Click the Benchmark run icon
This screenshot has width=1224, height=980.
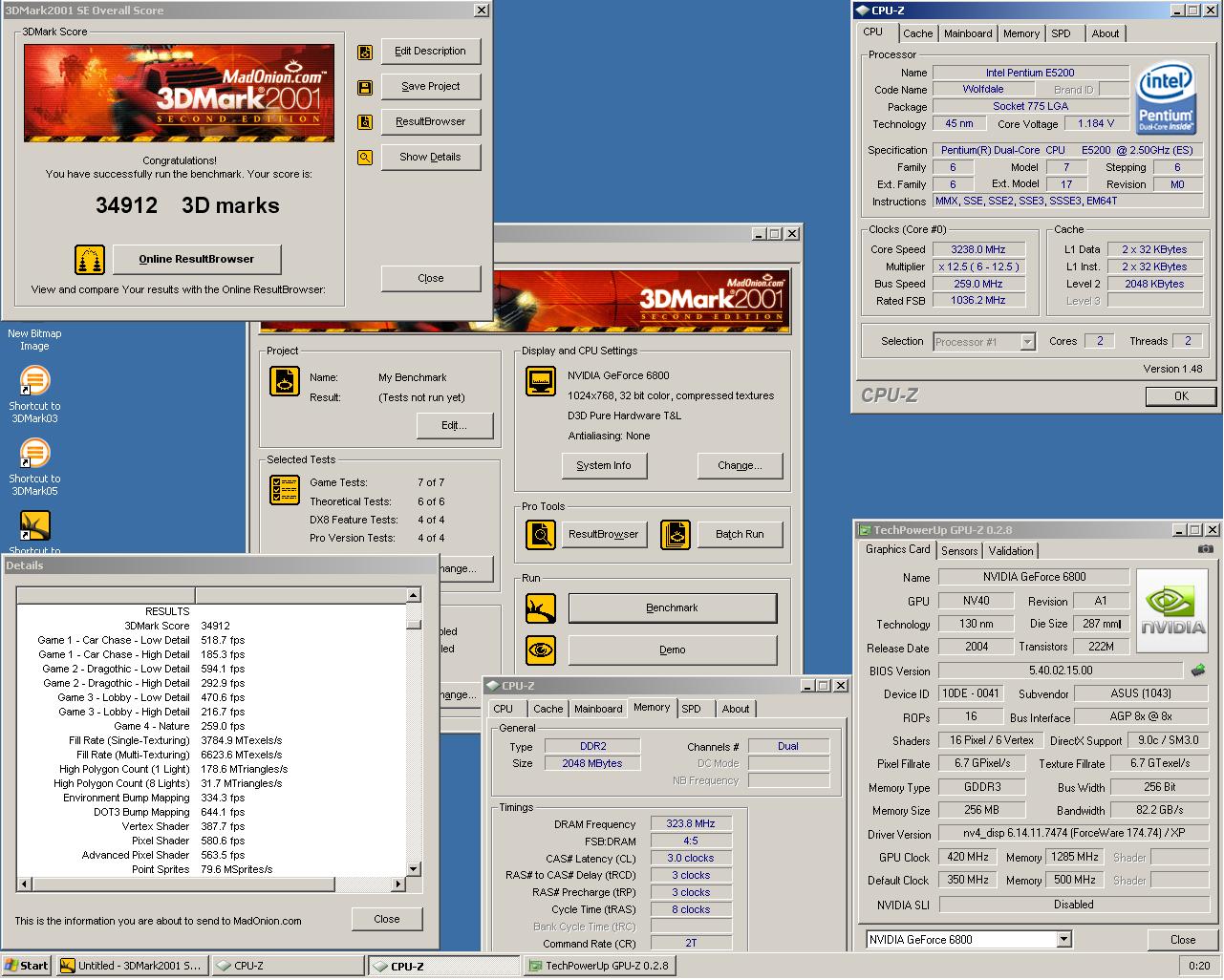541,607
